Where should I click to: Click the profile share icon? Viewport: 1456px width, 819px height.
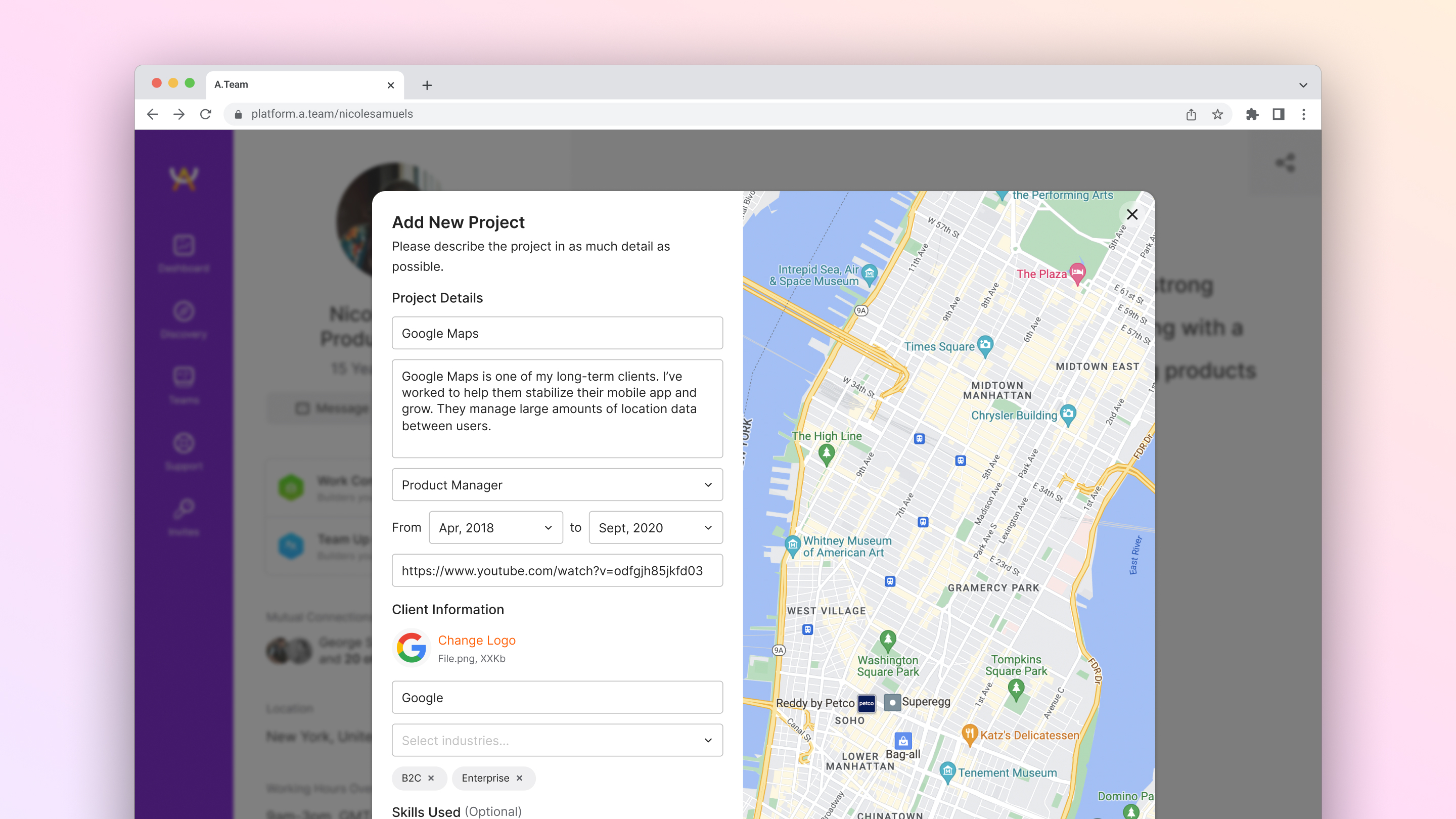pos(1285,163)
